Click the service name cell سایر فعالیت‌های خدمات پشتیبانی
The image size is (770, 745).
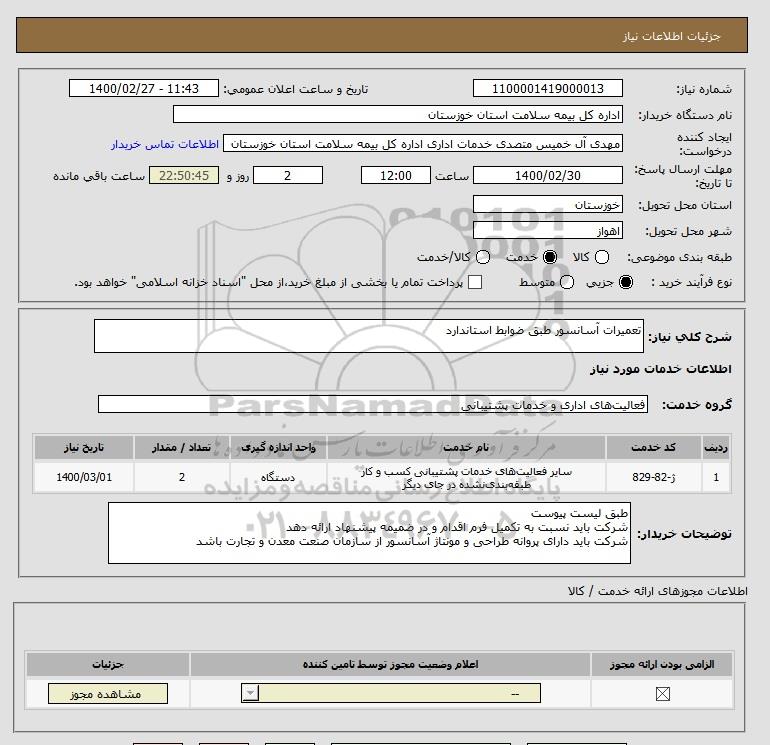coord(466,478)
